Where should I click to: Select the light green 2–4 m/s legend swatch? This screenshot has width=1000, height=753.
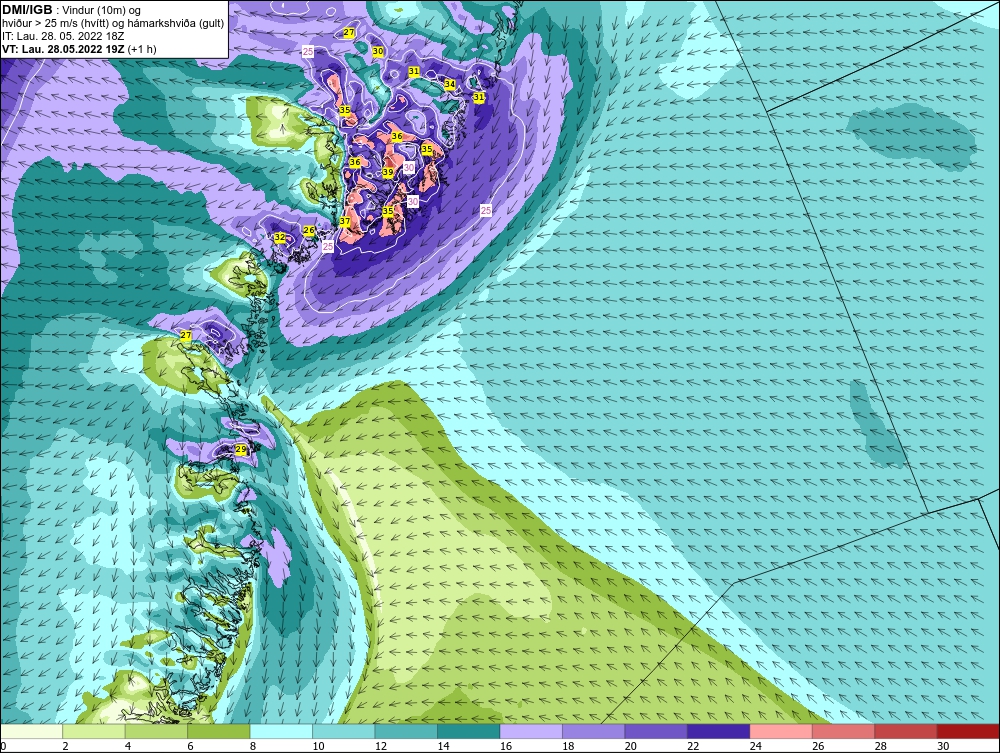click(x=94, y=731)
